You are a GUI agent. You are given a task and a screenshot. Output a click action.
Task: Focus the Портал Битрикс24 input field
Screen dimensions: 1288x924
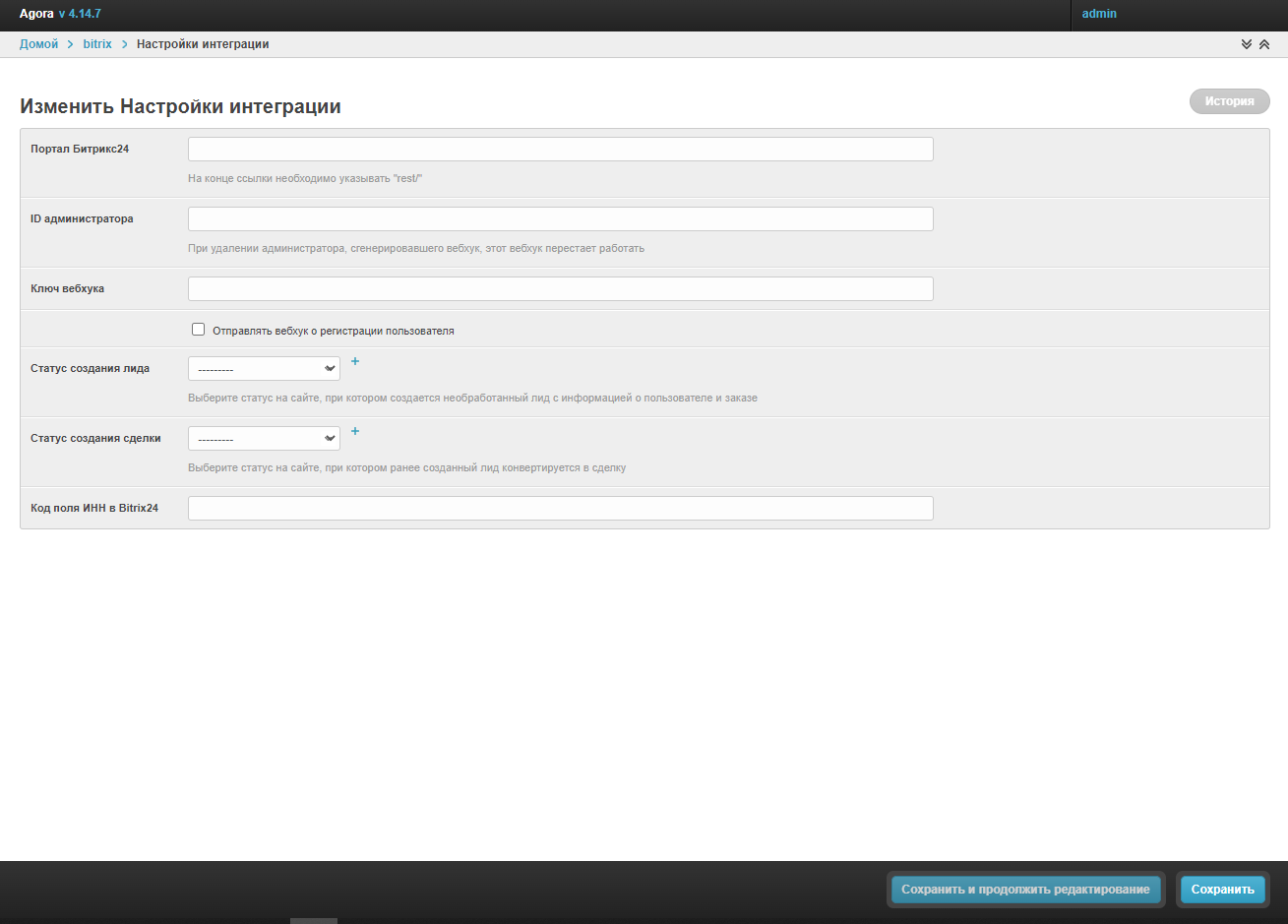click(x=560, y=150)
